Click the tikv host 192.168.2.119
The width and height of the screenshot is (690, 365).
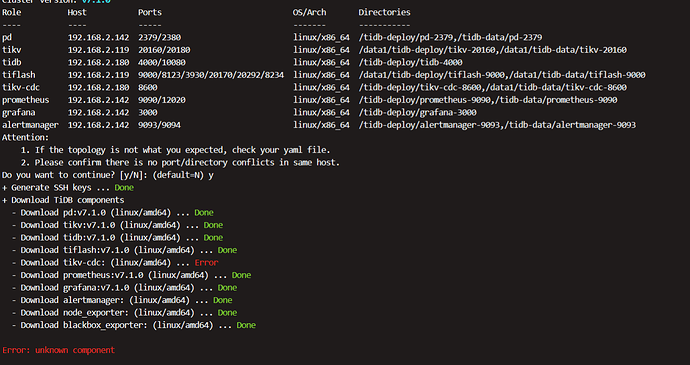[x=99, y=50]
